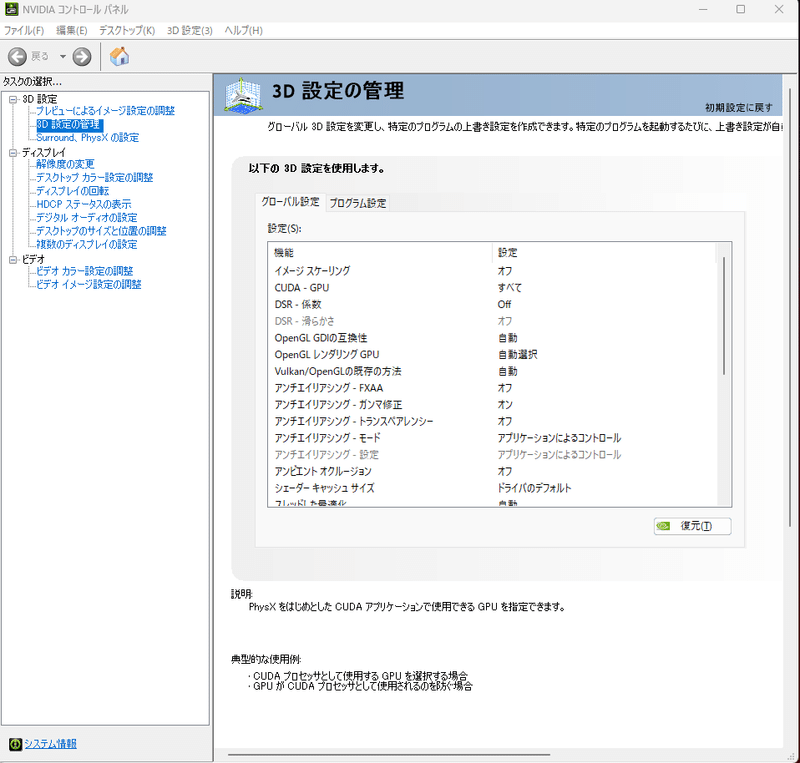This screenshot has width=800, height=763.
Task: Click the right pane vertical scrollbar
Action: 791,306
